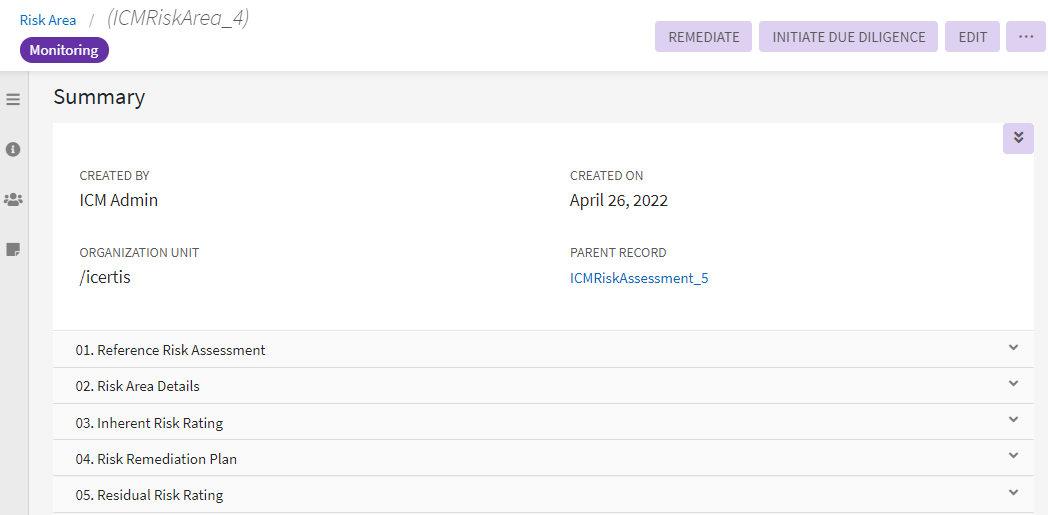Select the '04. Risk Remediation Plan' section title
Image resolution: width=1048 pixels, height=515 pixels.
point(156,459)
